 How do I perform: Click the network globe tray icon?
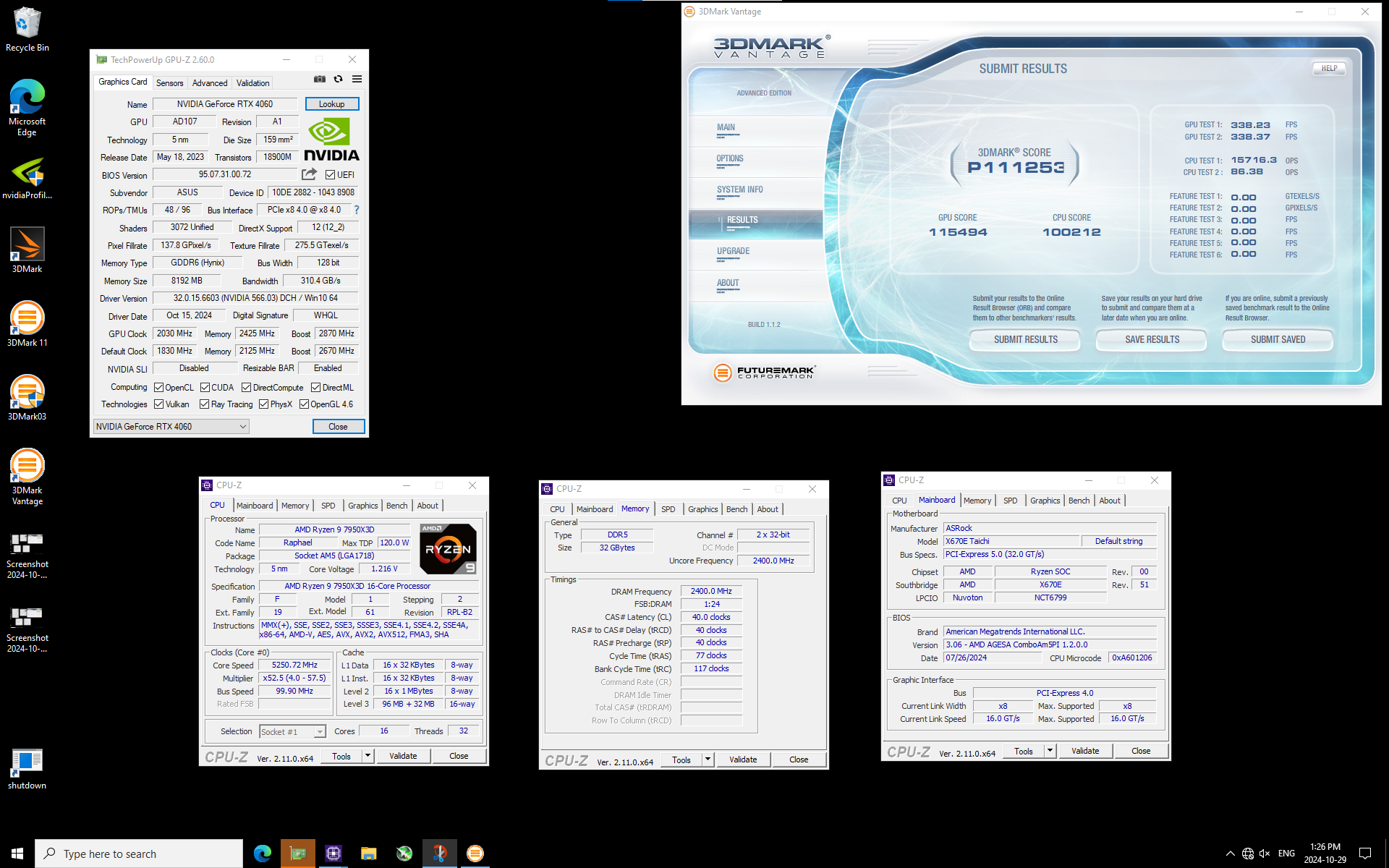(x=1248, y=854)
